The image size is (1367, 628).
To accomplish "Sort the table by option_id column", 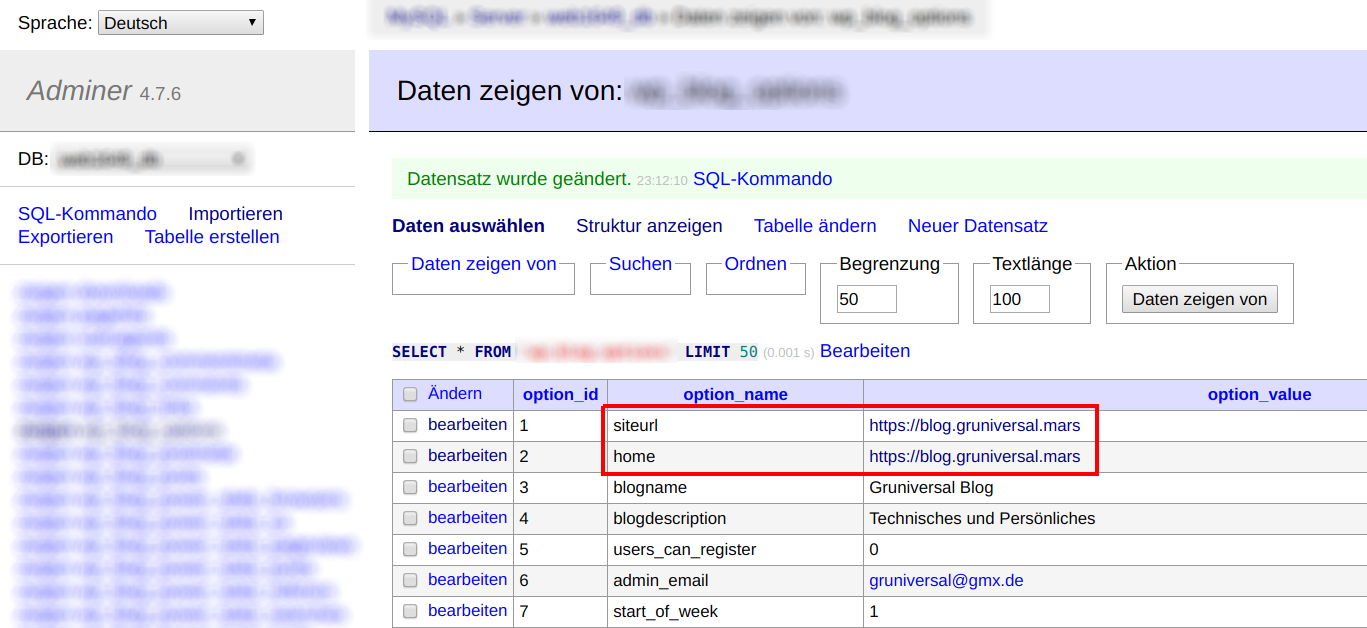I will point(559,394).
